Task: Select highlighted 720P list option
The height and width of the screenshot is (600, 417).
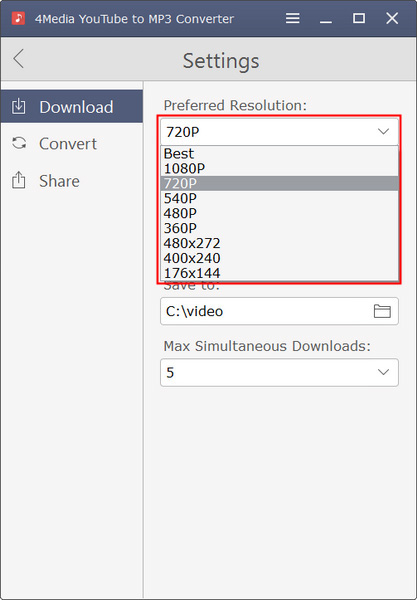Action: coord(280,183)
